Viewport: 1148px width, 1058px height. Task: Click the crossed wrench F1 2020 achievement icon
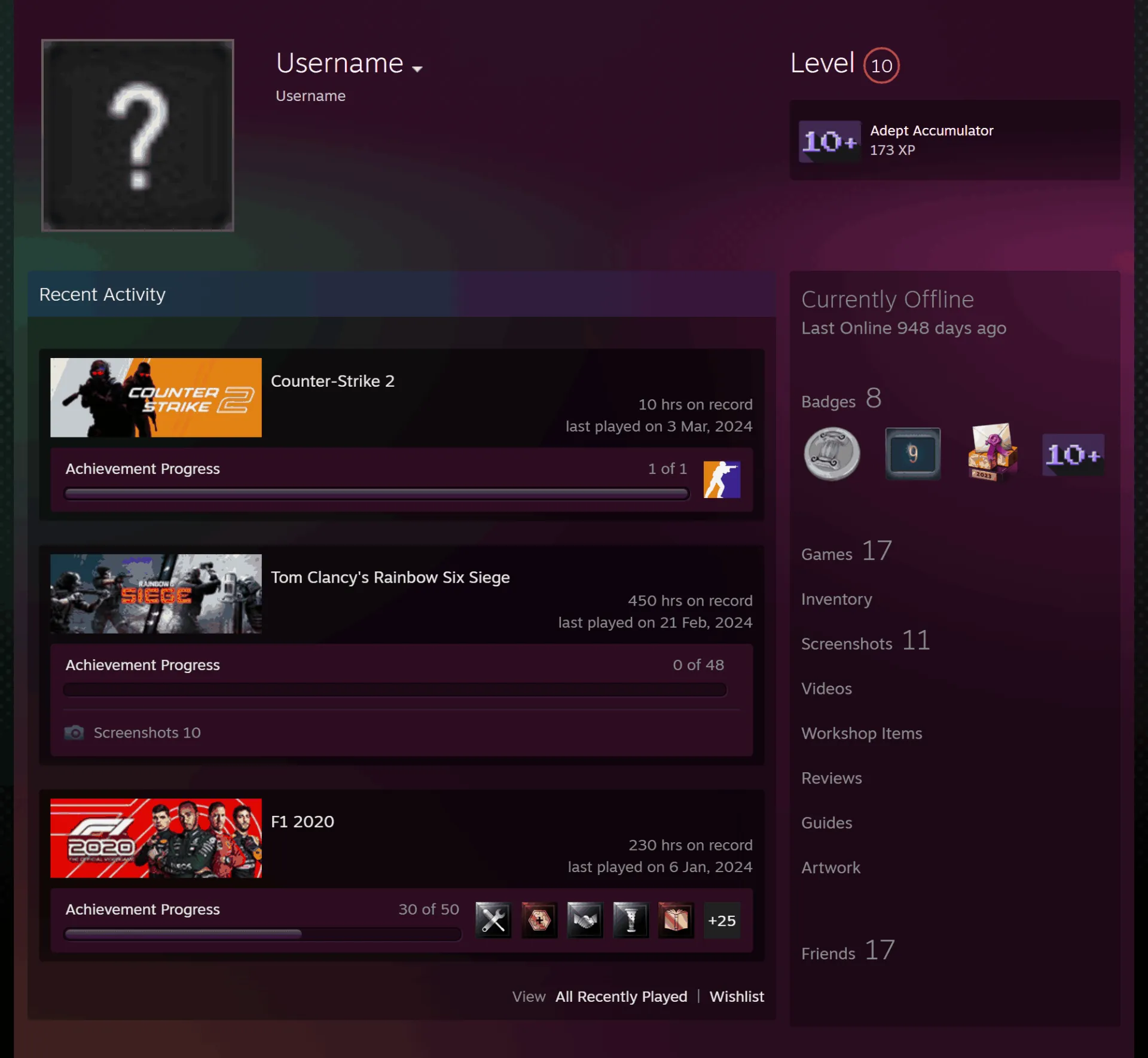click(493, 920)
